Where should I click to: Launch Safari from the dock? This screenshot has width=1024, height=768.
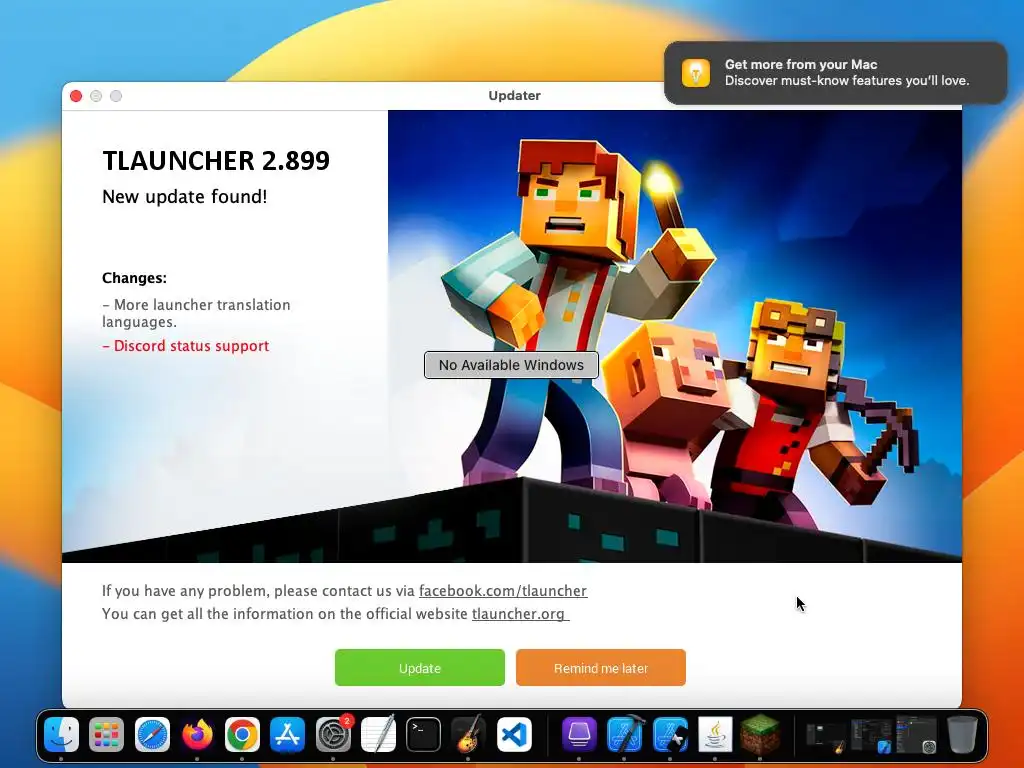point(152,735)
